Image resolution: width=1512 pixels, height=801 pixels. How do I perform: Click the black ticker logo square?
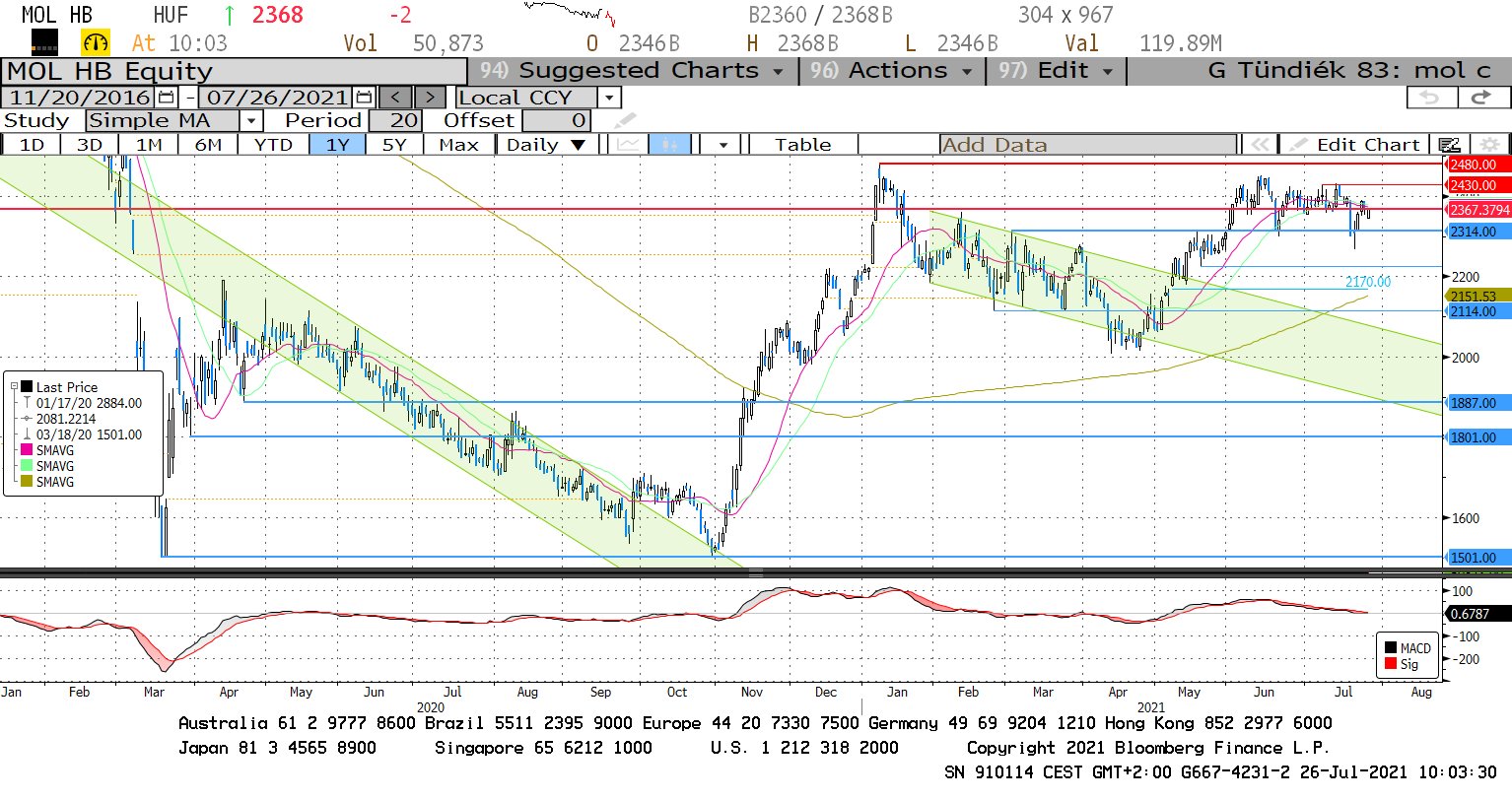[45, 42]
